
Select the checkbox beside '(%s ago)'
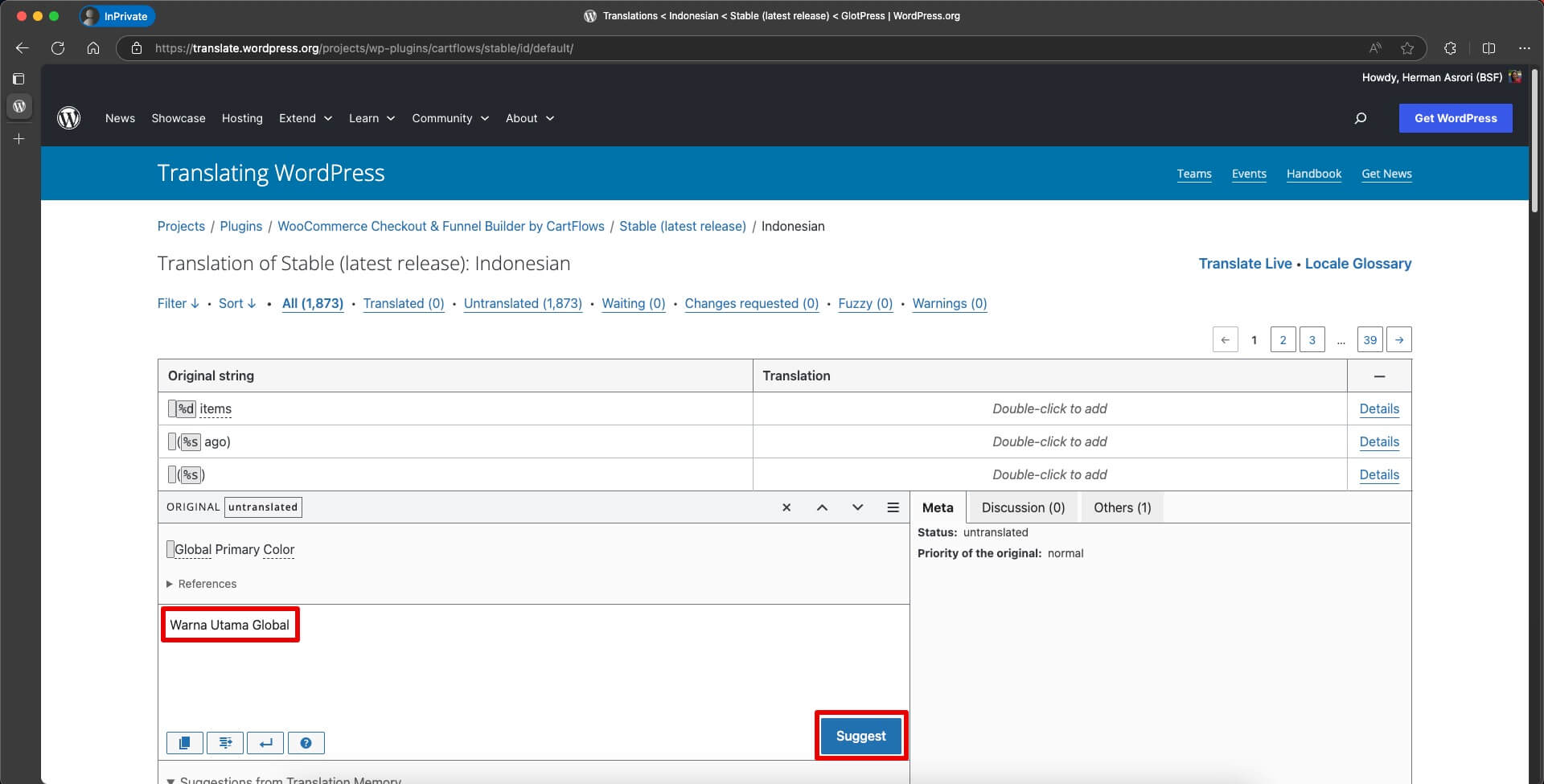[172, 441]
